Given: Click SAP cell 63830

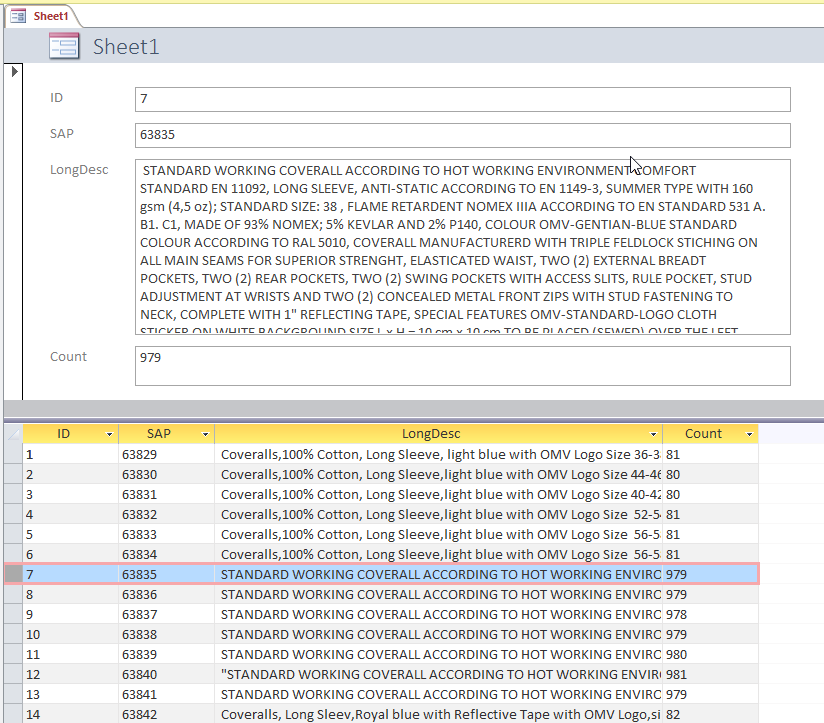Looking at the screenshot, I should point(167,474).
